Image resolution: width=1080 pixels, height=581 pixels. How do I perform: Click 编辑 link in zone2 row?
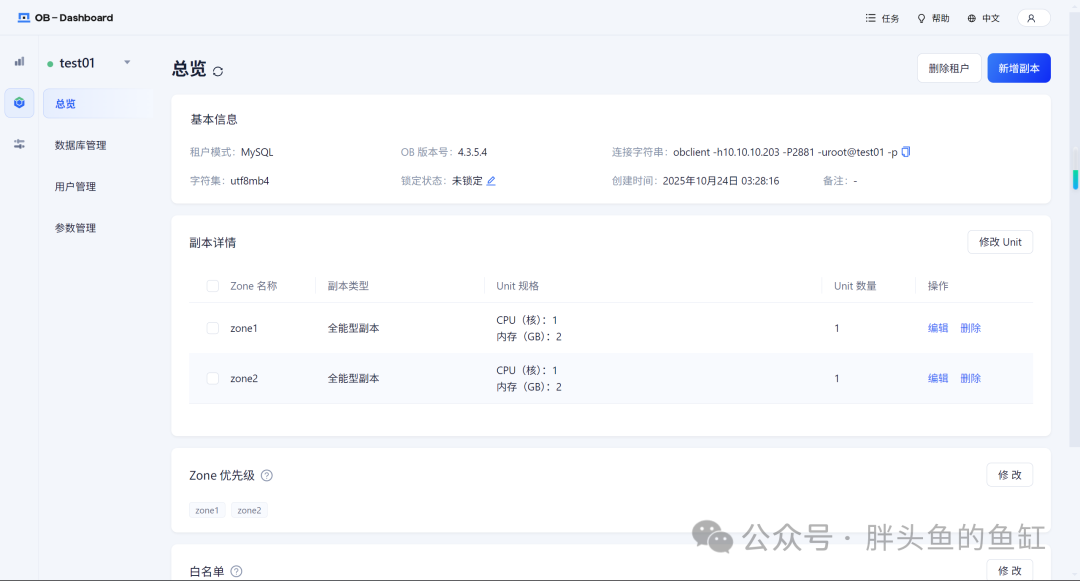click(x=938, y=379)
